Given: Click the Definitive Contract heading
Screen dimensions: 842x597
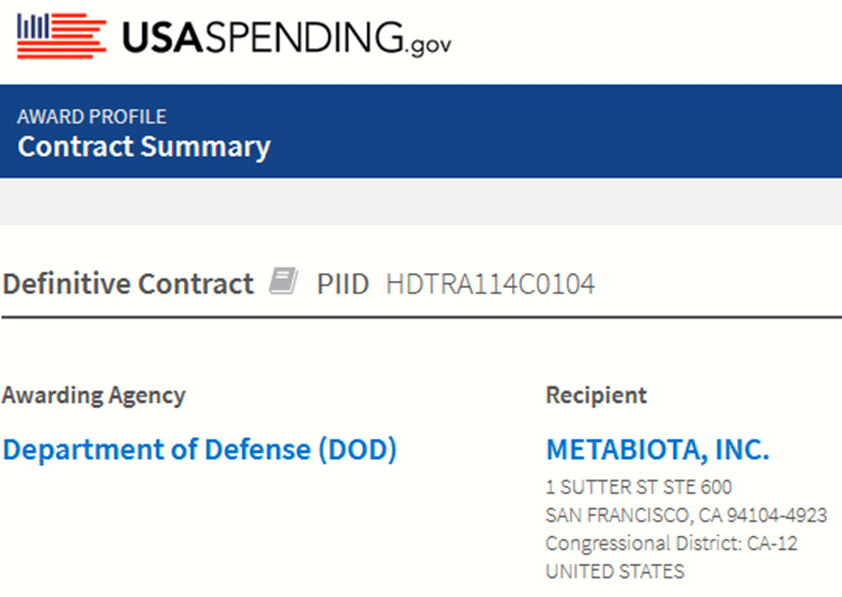Looking at the screenshot, I should [128, 283].
